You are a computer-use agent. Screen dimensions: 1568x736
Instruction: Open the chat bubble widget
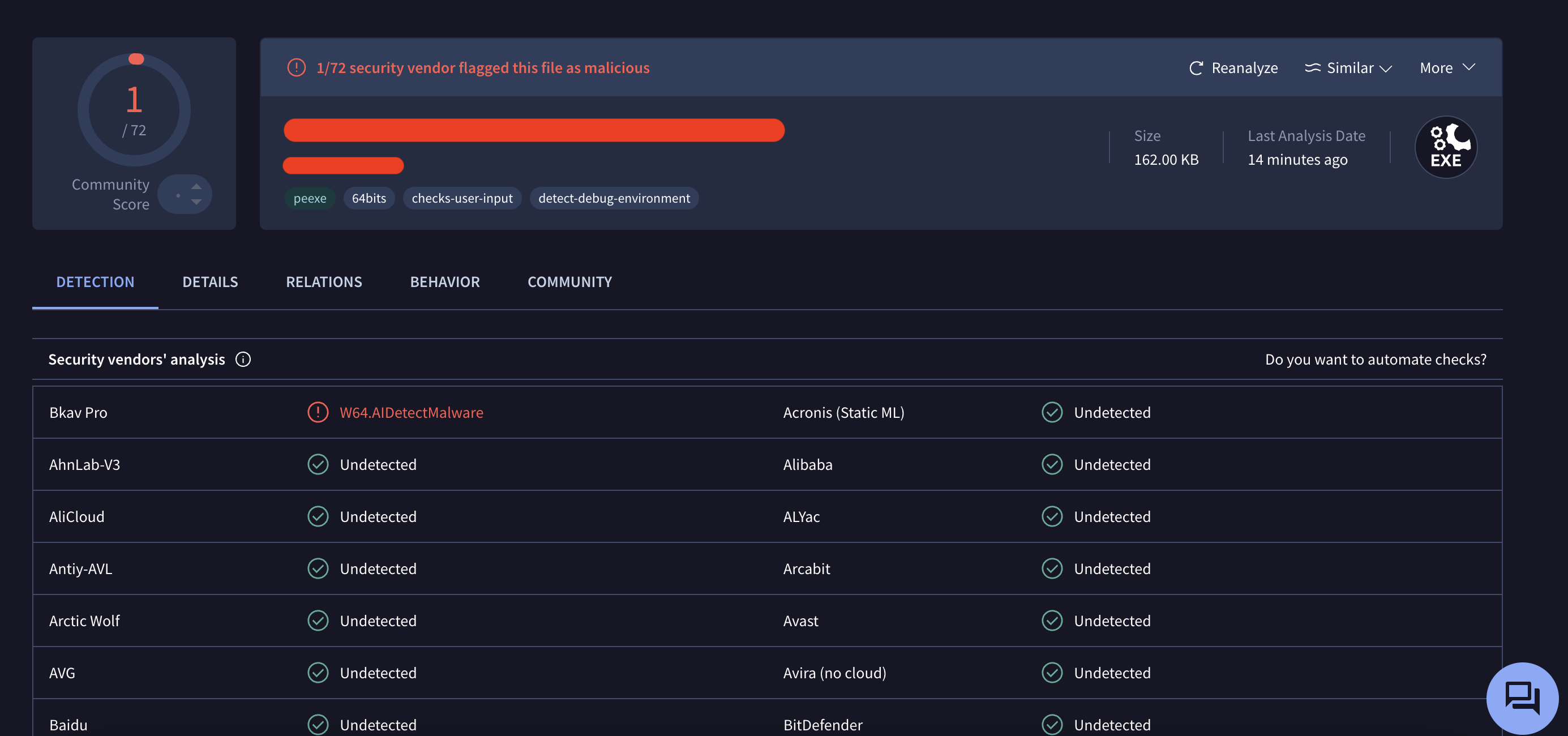click(1522, 698)
